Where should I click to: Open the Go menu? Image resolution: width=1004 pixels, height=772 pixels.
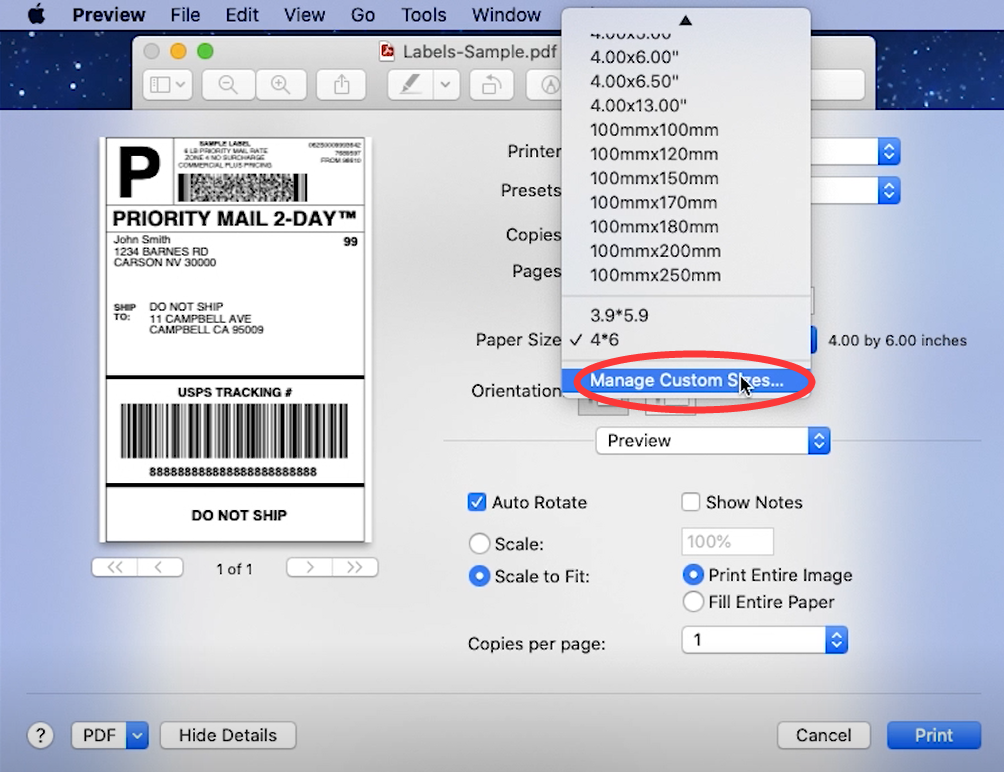362,15
